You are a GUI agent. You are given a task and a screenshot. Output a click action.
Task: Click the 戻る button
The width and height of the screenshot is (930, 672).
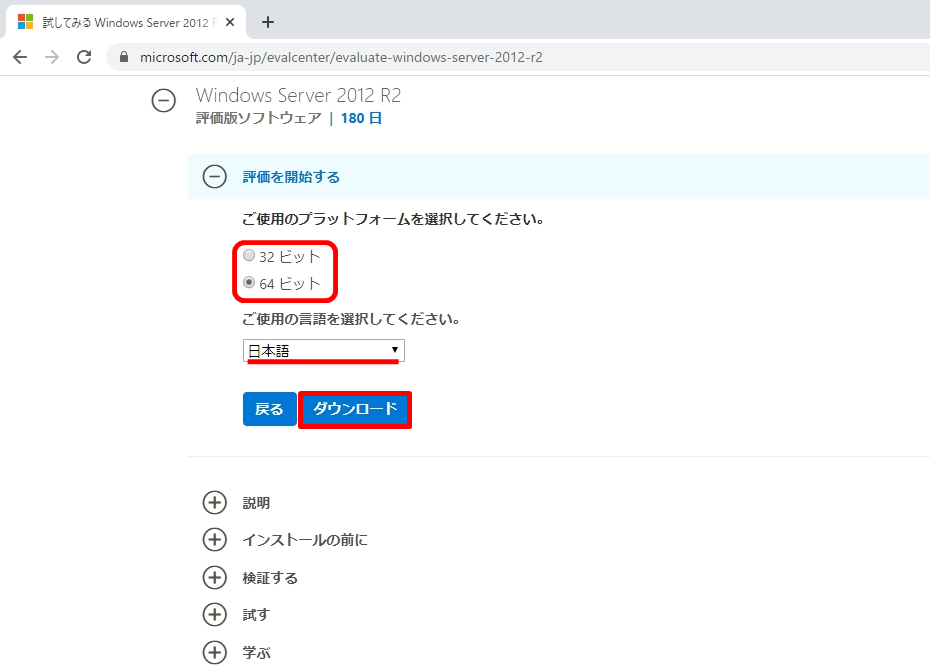tap(269, 409)
